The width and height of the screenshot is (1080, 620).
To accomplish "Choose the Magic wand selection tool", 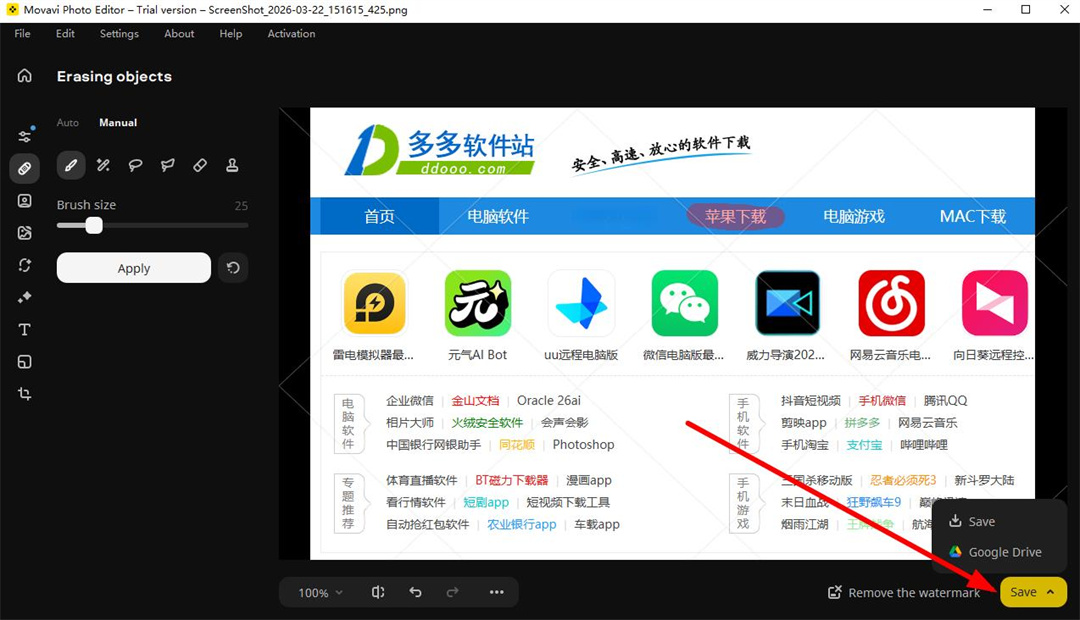I will tap(103, 165).
